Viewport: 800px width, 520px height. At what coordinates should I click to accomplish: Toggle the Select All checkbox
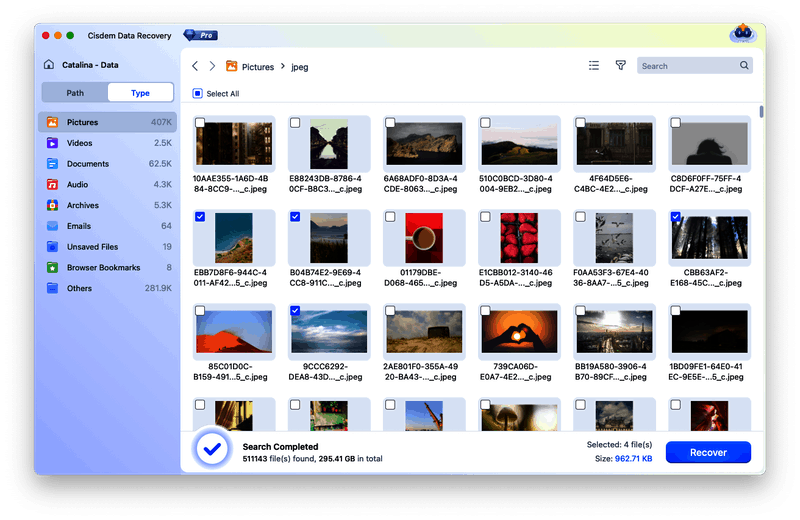click(x=198, y=94)
